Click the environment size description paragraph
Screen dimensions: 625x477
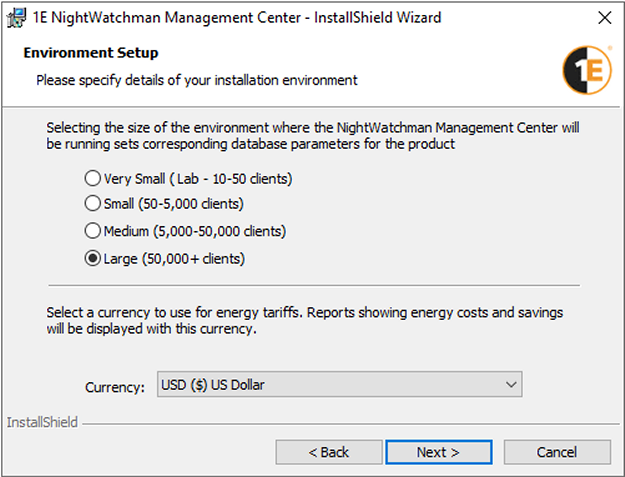312,136
